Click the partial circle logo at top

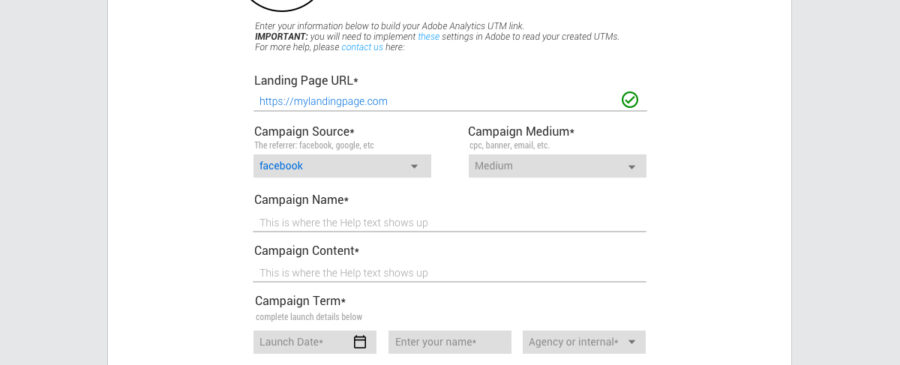click(281, 5)
